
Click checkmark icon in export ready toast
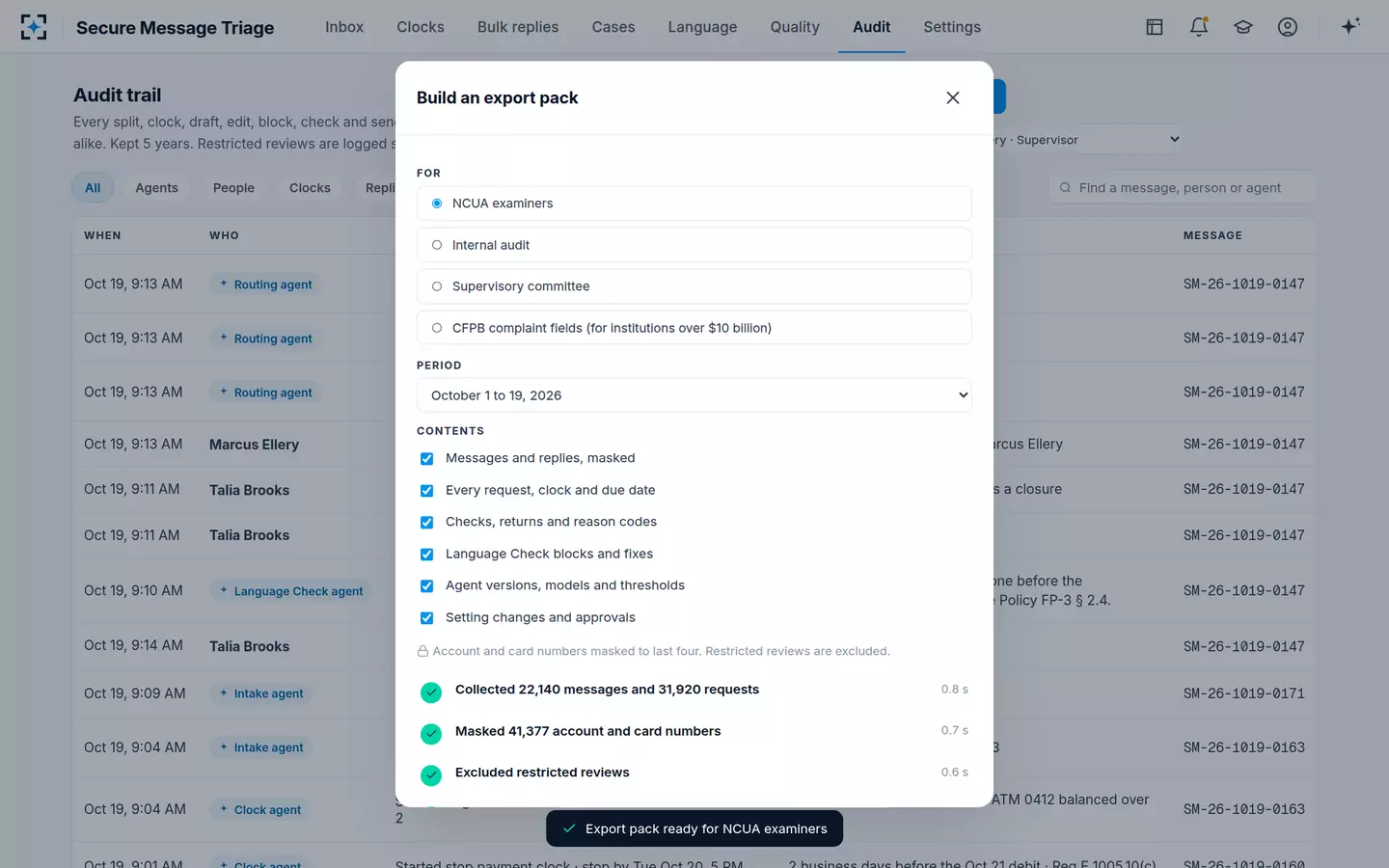[x=569, y=828]
